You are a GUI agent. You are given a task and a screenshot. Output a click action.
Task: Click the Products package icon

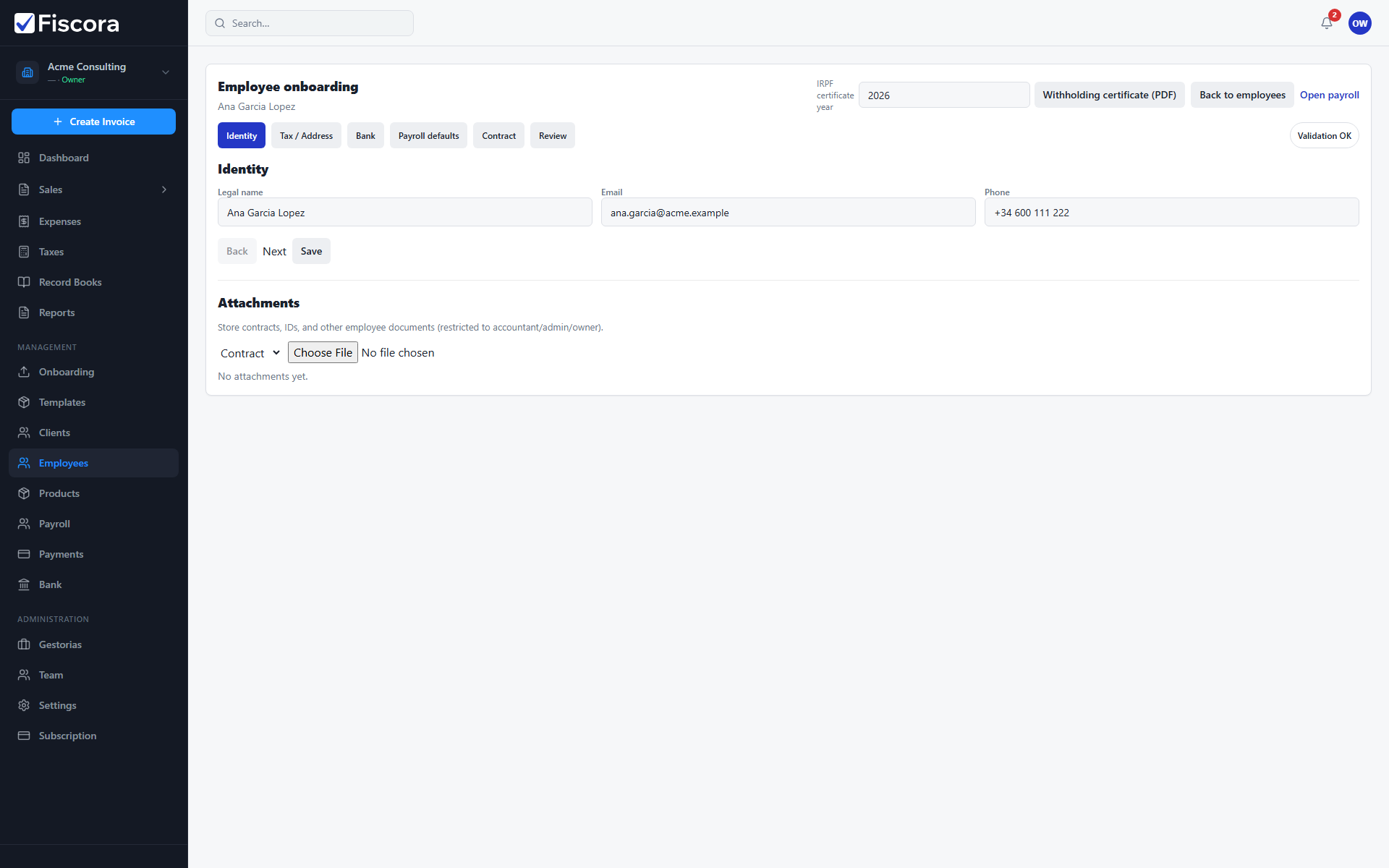tap(24, 493)
